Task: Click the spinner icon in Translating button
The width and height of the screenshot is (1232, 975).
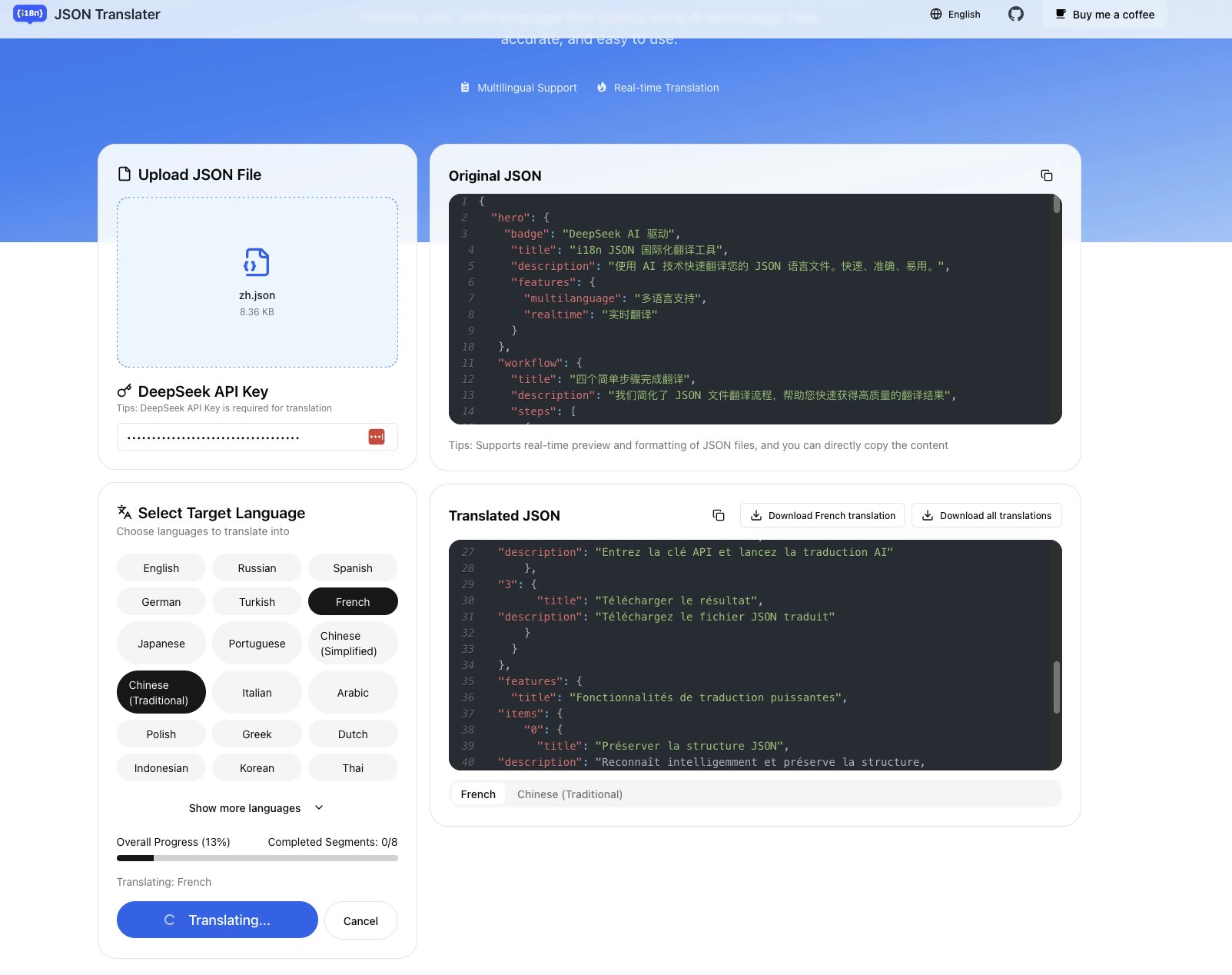Action: 170,920
